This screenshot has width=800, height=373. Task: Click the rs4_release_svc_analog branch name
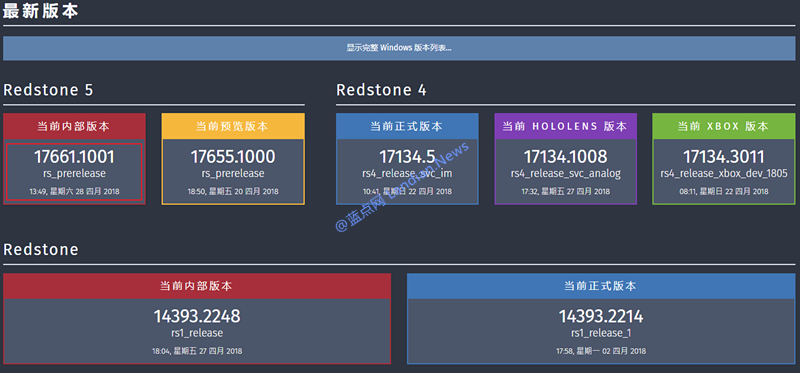(566, 173)
